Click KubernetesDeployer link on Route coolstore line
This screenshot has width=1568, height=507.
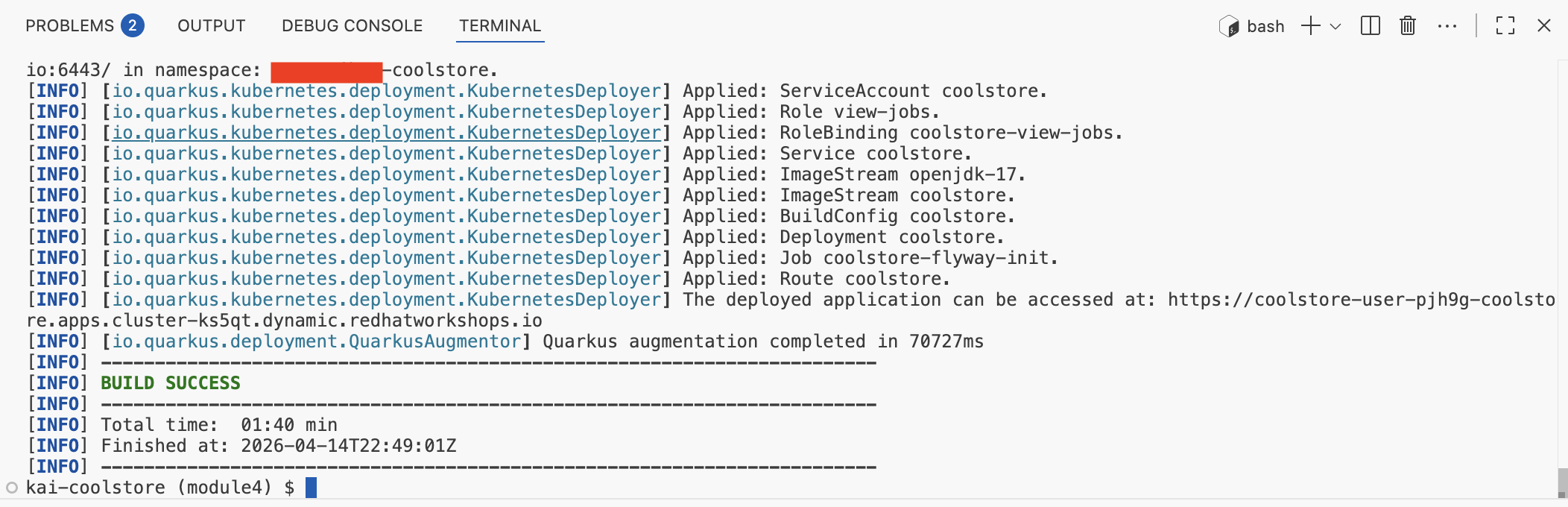386,279
